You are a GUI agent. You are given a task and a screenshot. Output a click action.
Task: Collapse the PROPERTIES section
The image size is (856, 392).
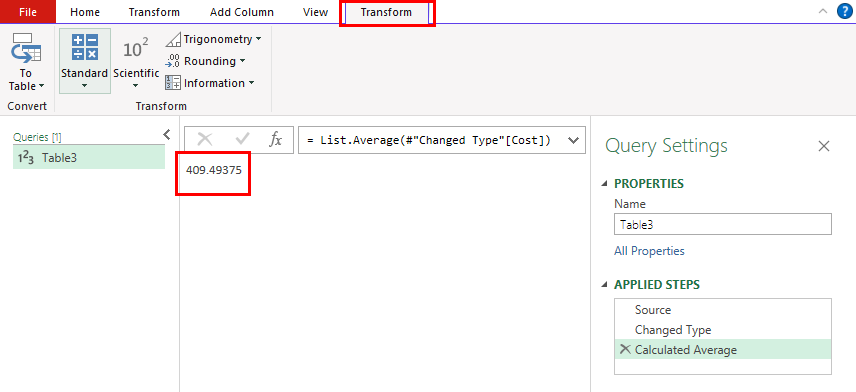604,184
